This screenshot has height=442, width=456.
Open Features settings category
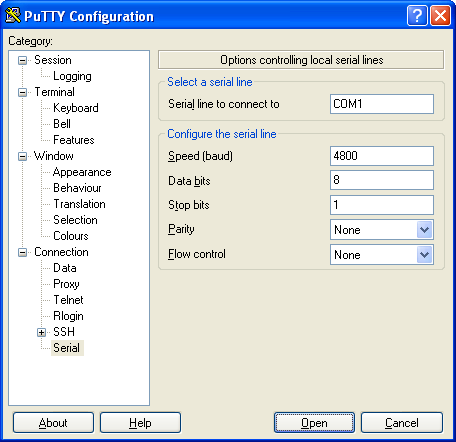coord(74,140)
